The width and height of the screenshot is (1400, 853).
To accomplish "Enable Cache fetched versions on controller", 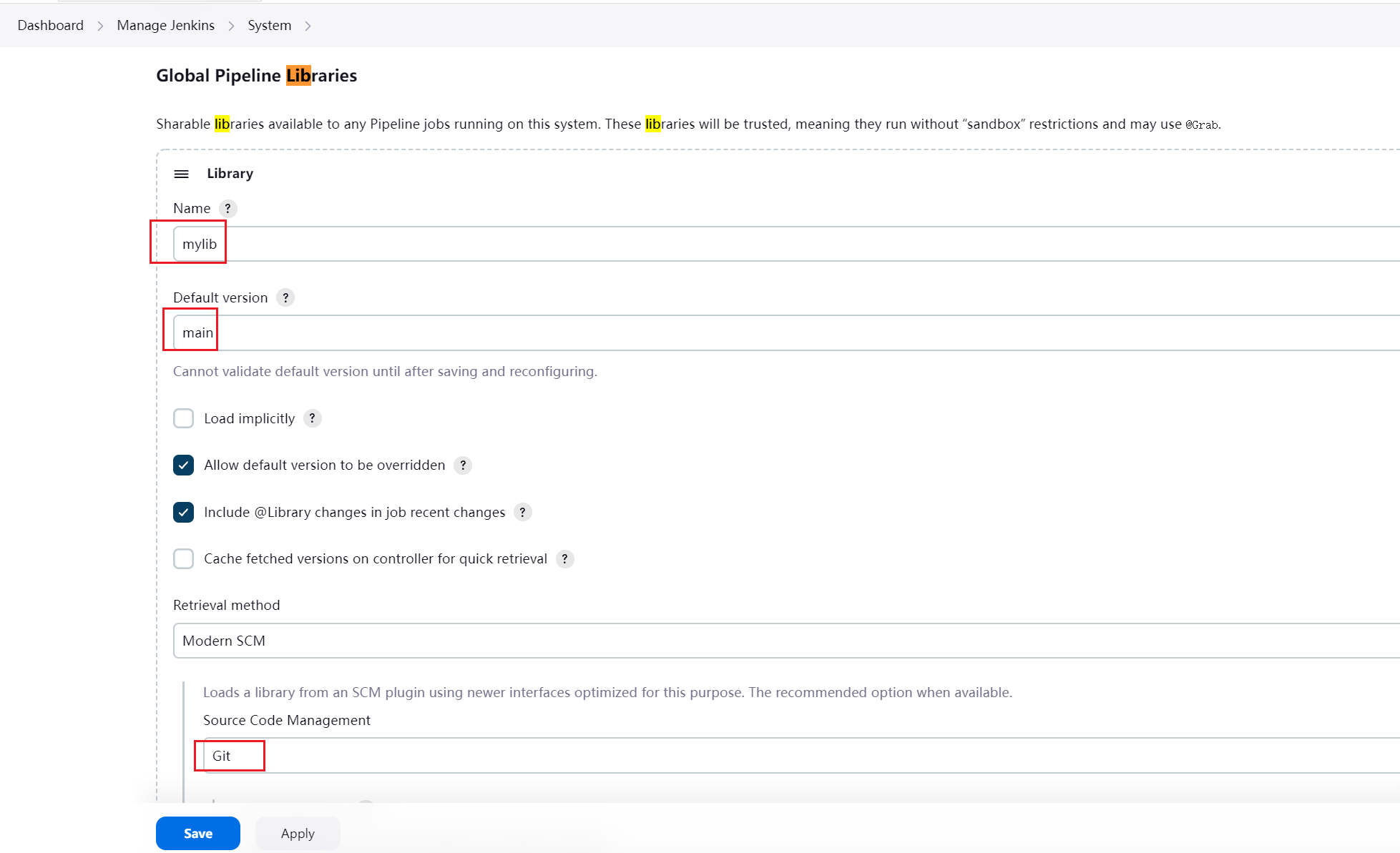I will coord(183,558).
